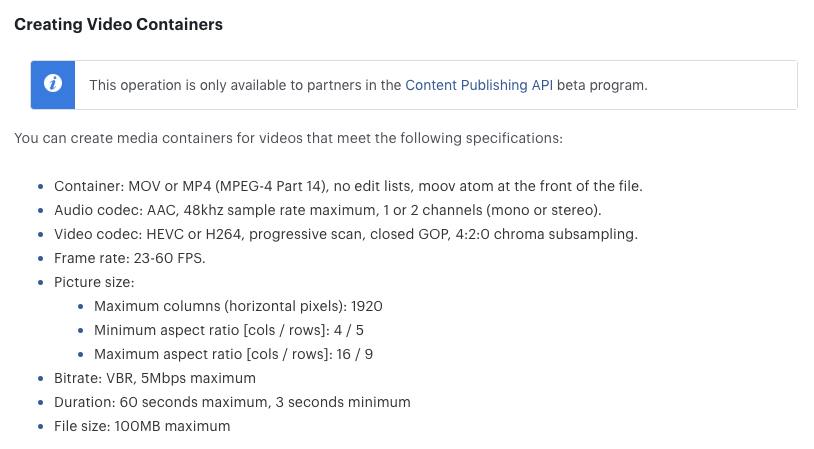Click the Bitrate VBR 5Mbps maximum line
The height and width of the screenshot is (449, 814).
pyautogui.click(x=155, y=378)
